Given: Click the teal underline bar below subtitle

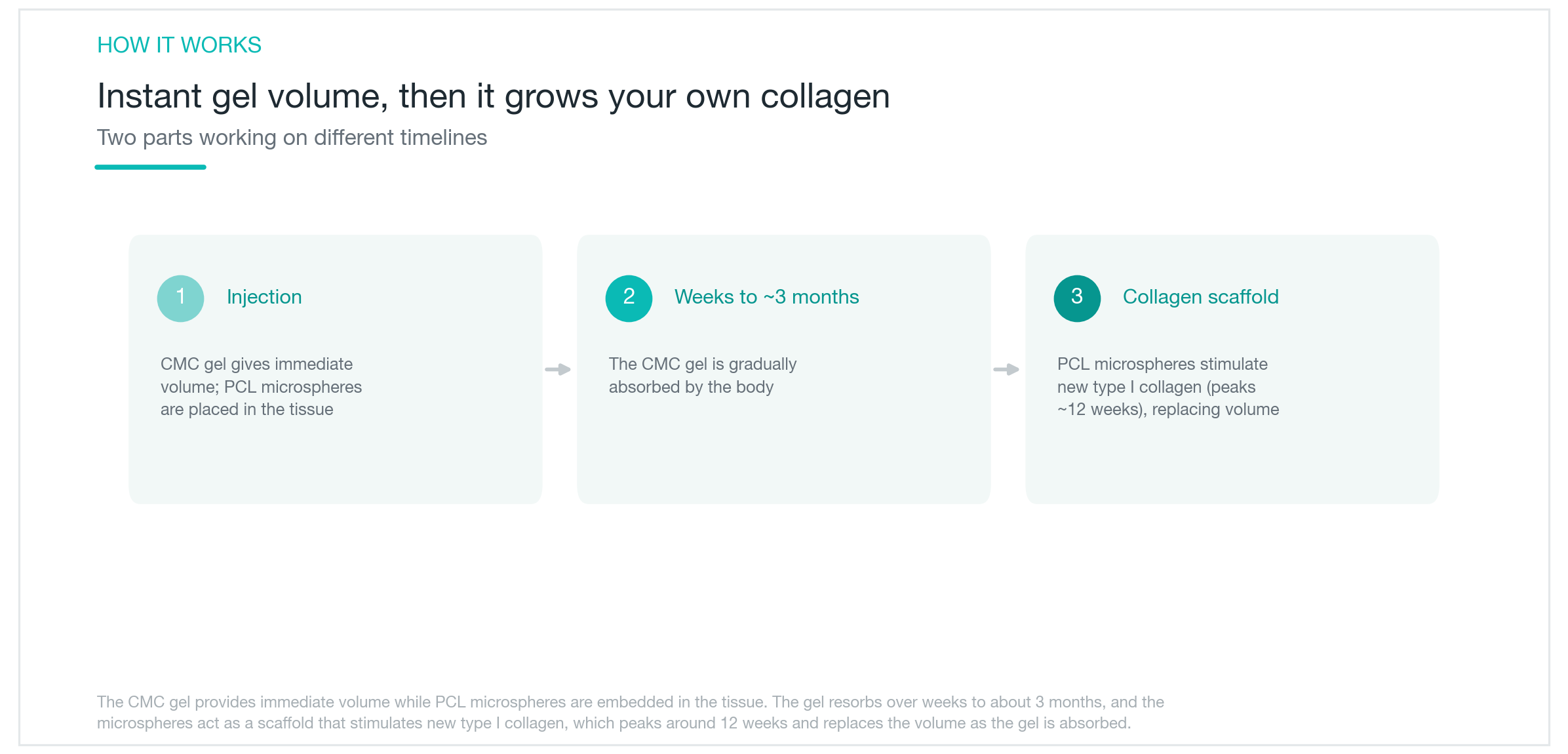Looking at the screenshot, I should (x=150, y=167).
